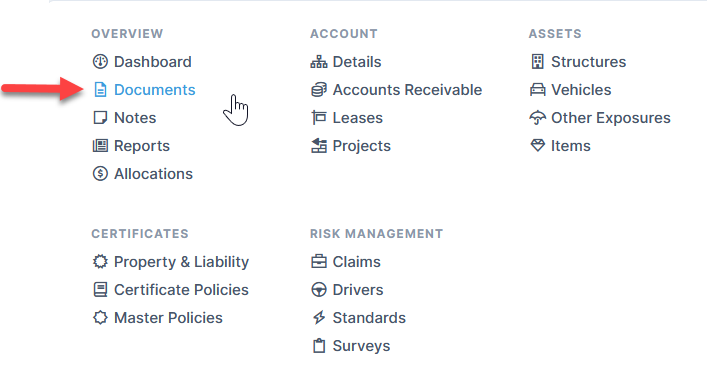Click the Other Exposures umbrella icon
The width and height of the screenshot is (707, 376).
coord(537,118)
